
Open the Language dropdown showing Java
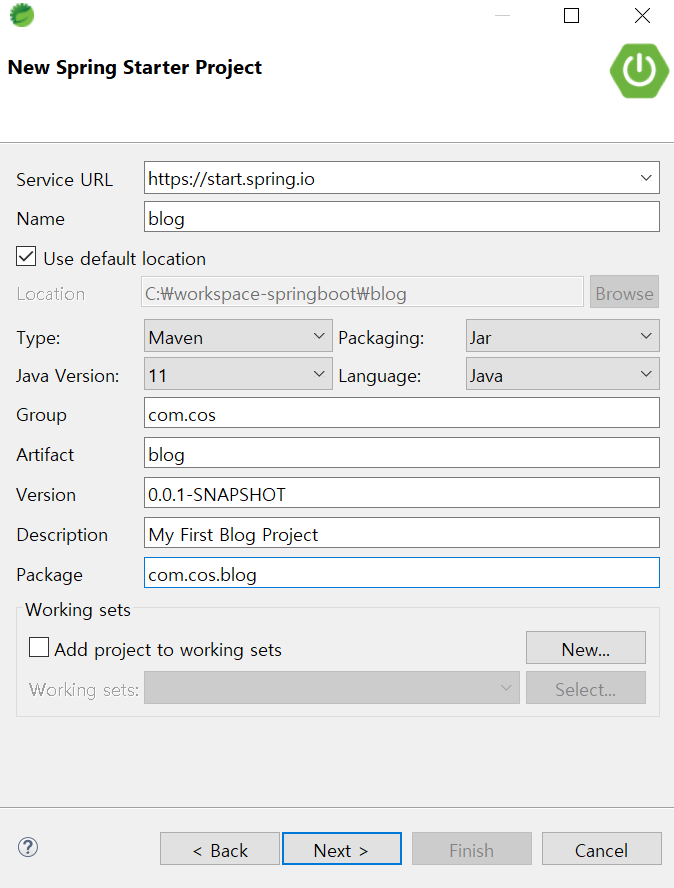click(562, 374)
